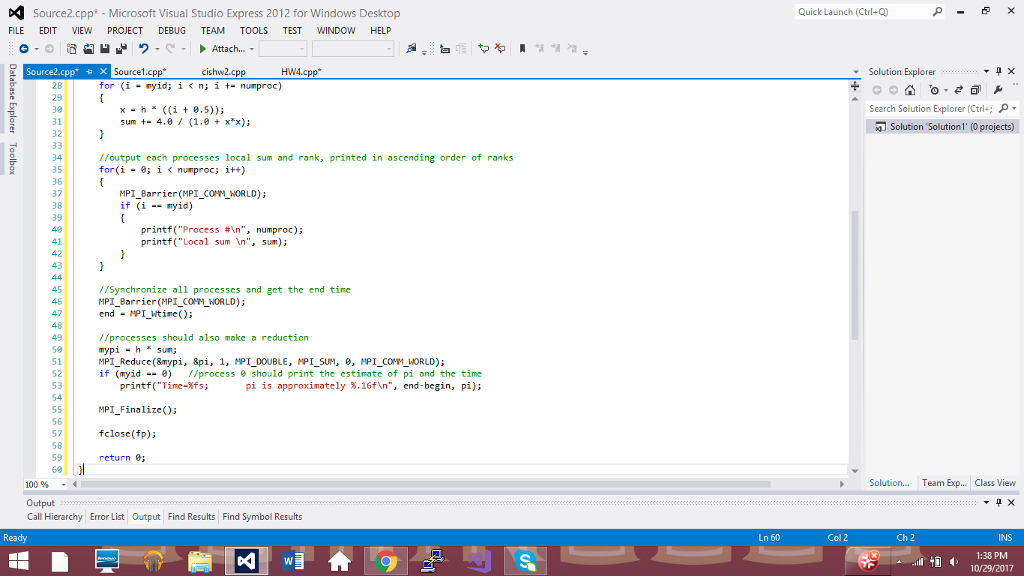The image size is (1024, 576).
Task: Click the Home icon in Solution Explorer
Action: (x=910, y=90)
